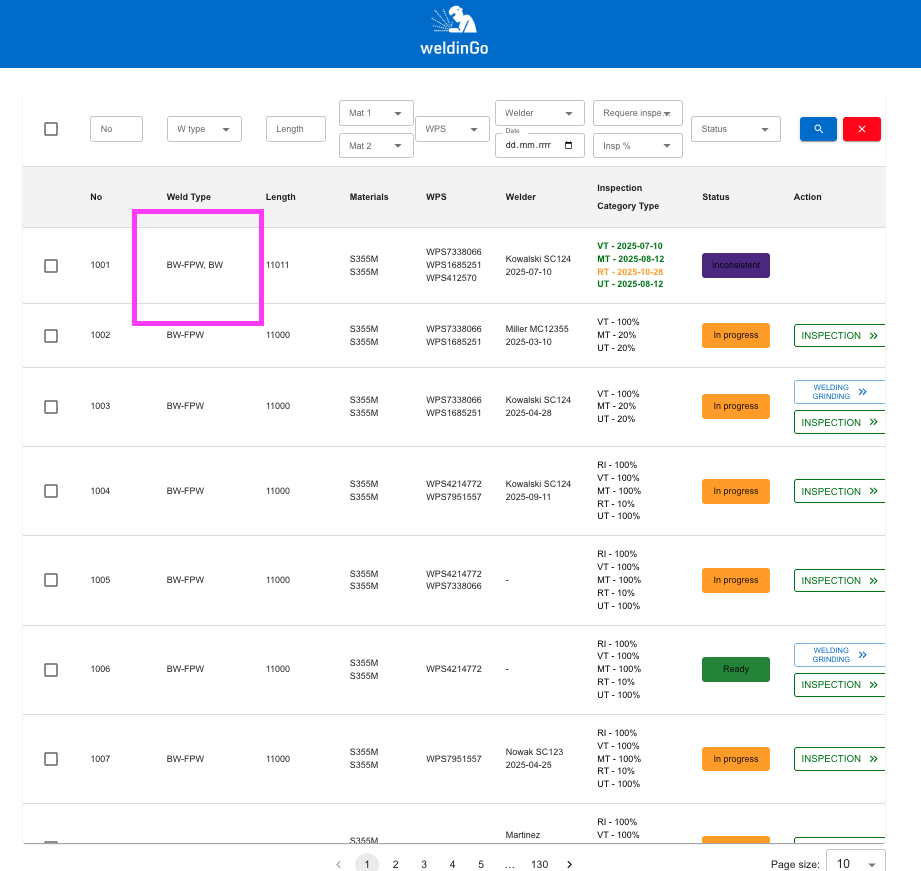Click the blue search filter button
Viewport: 921px width, 871px height.
click(x=818, y=129)
